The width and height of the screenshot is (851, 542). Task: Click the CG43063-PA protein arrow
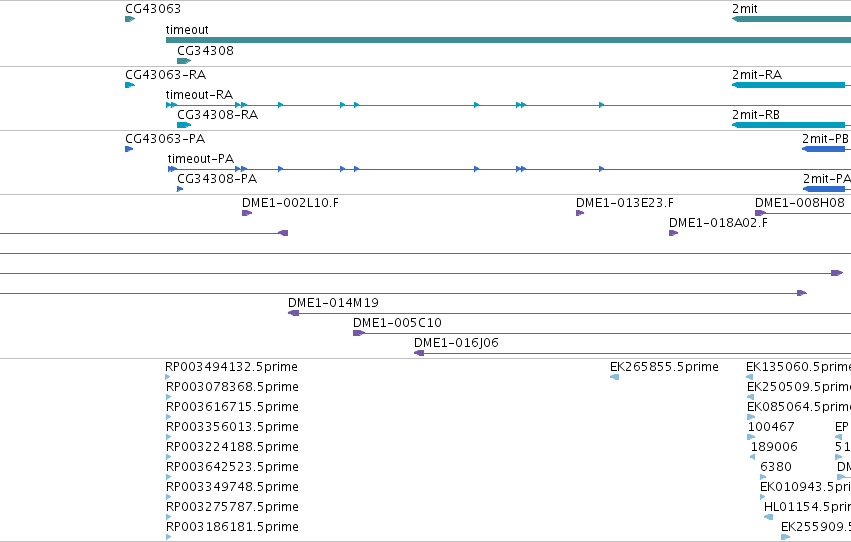pyautogui.click(x=129, y=149)
